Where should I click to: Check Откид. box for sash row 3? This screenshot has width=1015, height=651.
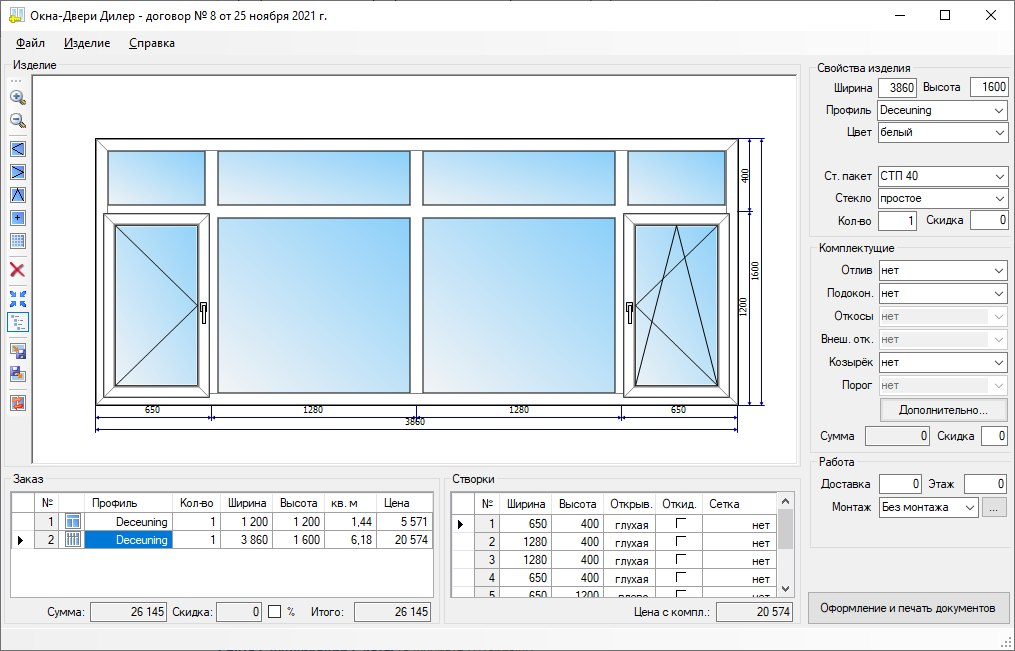681,560
